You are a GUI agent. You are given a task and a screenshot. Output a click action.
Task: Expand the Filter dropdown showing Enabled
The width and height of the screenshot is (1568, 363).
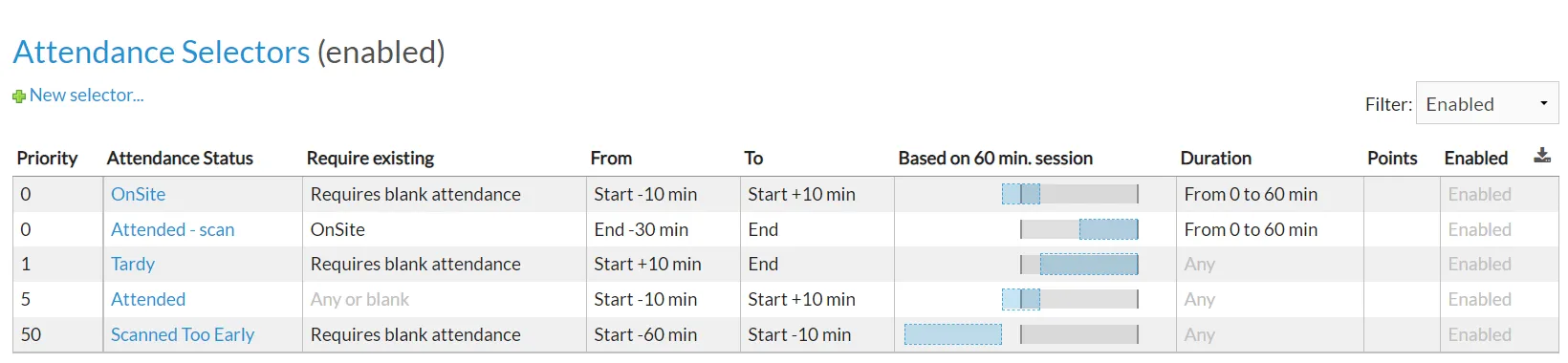(1487, 103)
